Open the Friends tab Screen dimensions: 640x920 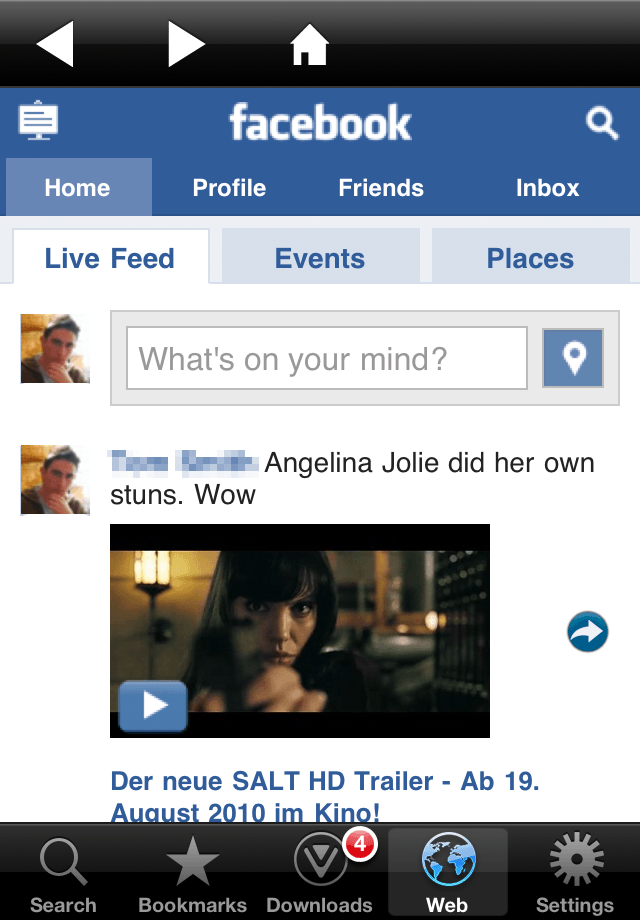(x=381, y=188)
